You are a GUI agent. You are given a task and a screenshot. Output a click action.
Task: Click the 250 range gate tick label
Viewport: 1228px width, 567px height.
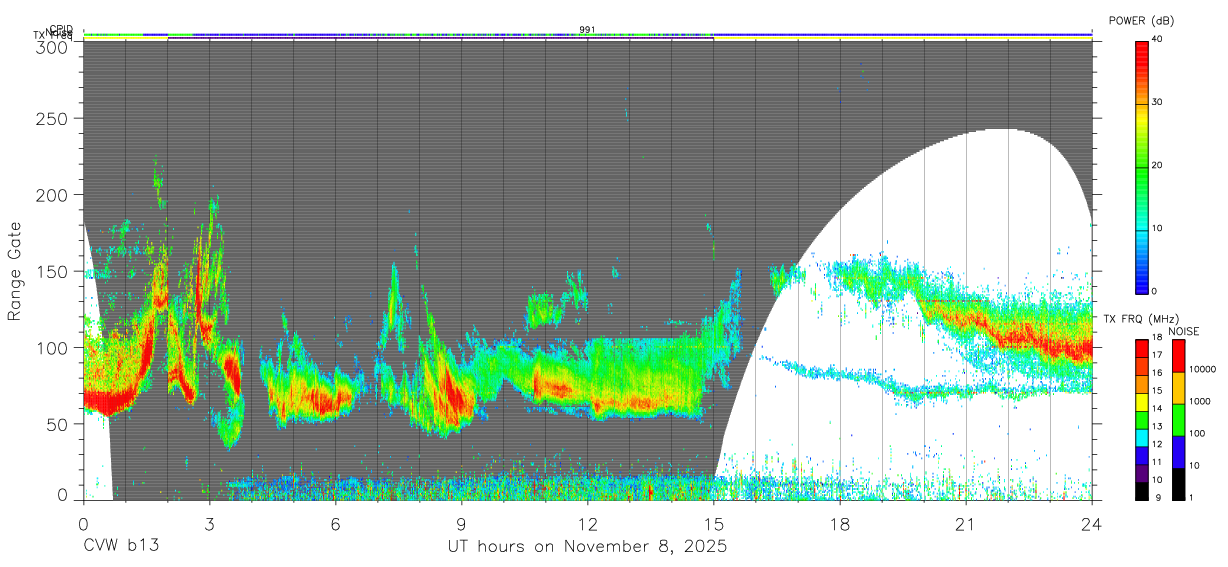tap(52, 118)
